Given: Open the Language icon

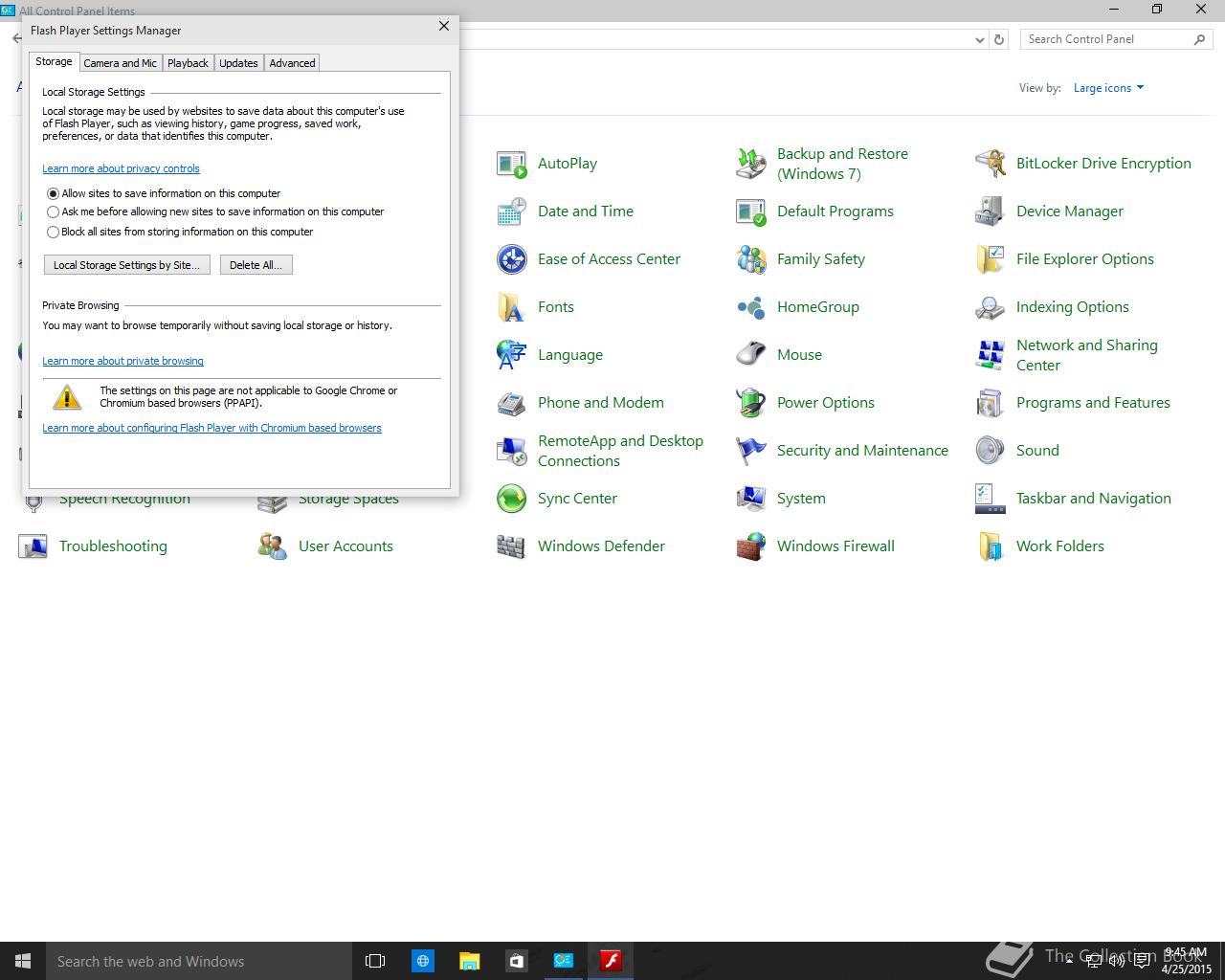Looking at the screenshot, I should (x=512, y=355).
